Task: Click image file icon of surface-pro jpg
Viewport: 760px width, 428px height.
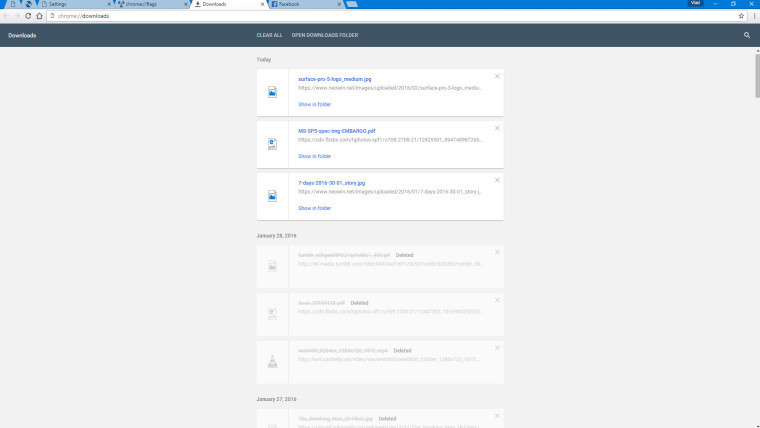Action: pos(272,92)
